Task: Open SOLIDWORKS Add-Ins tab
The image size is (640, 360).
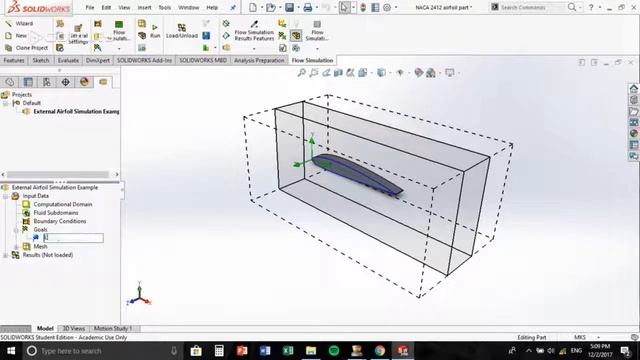Action: 144,60
